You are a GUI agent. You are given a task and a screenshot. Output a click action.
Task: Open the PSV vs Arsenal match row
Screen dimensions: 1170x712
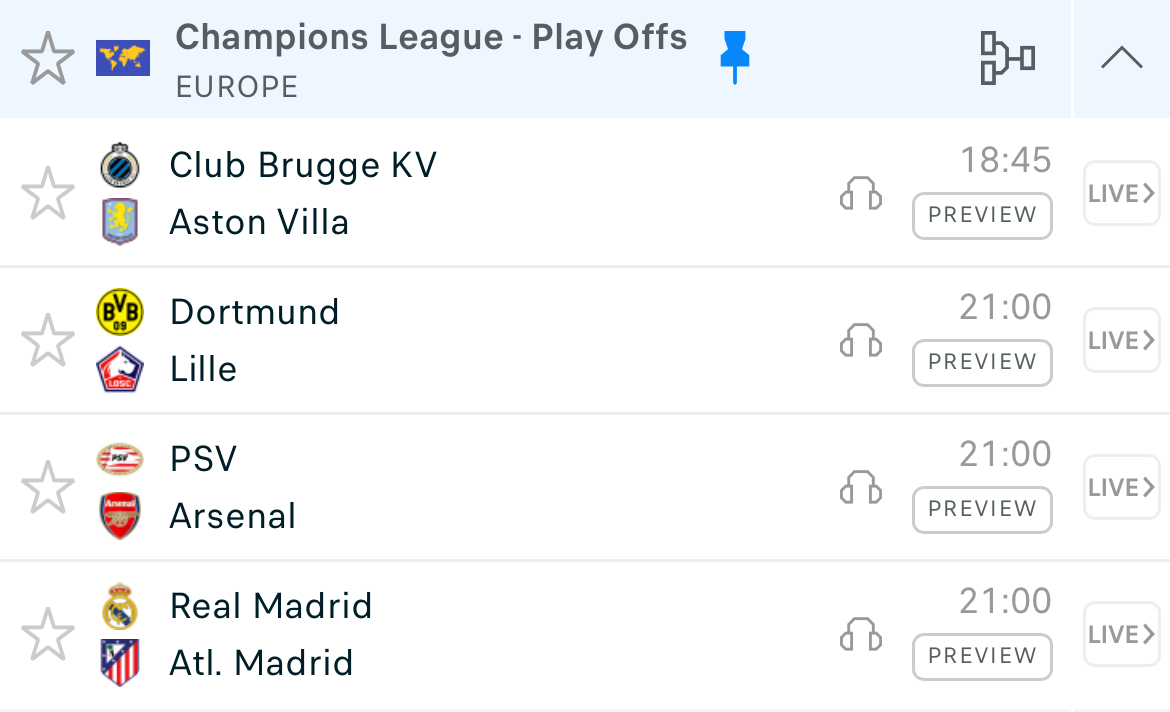[500, 488]
